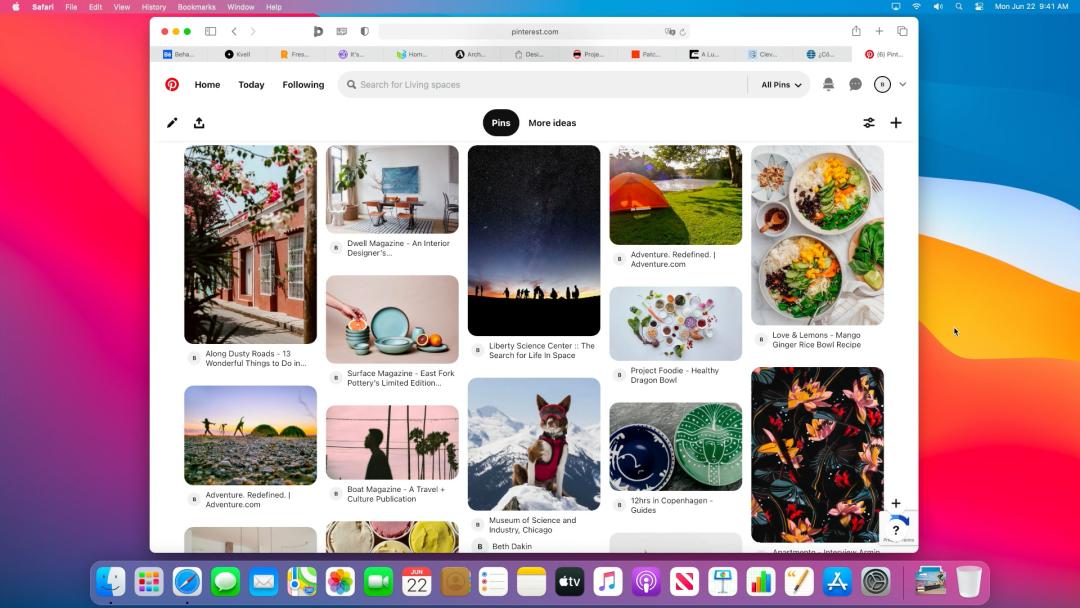Open the pink building with flowers pin

coord(251,244)
